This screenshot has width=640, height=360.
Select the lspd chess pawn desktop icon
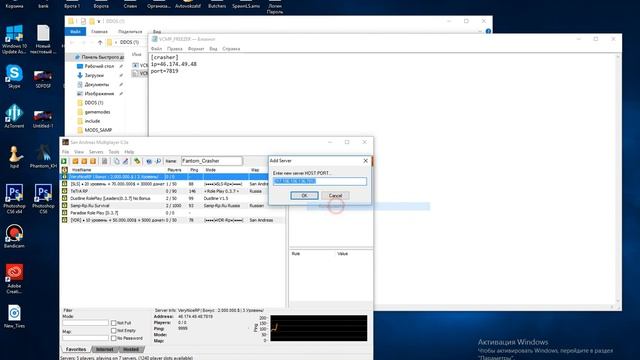(x=14, y=156)
